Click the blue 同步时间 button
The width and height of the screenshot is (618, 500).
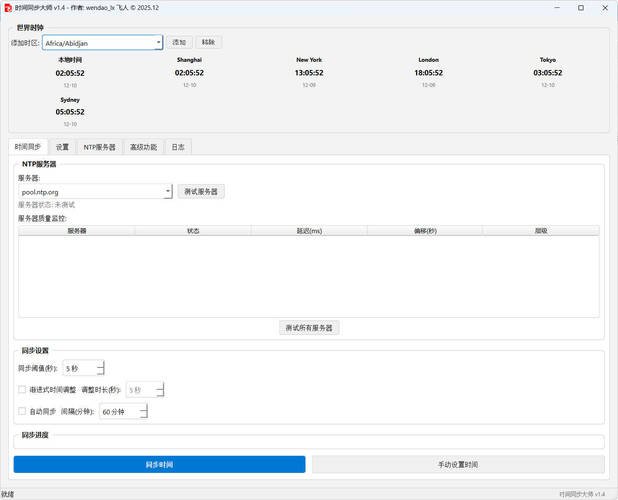pos(159,464)
